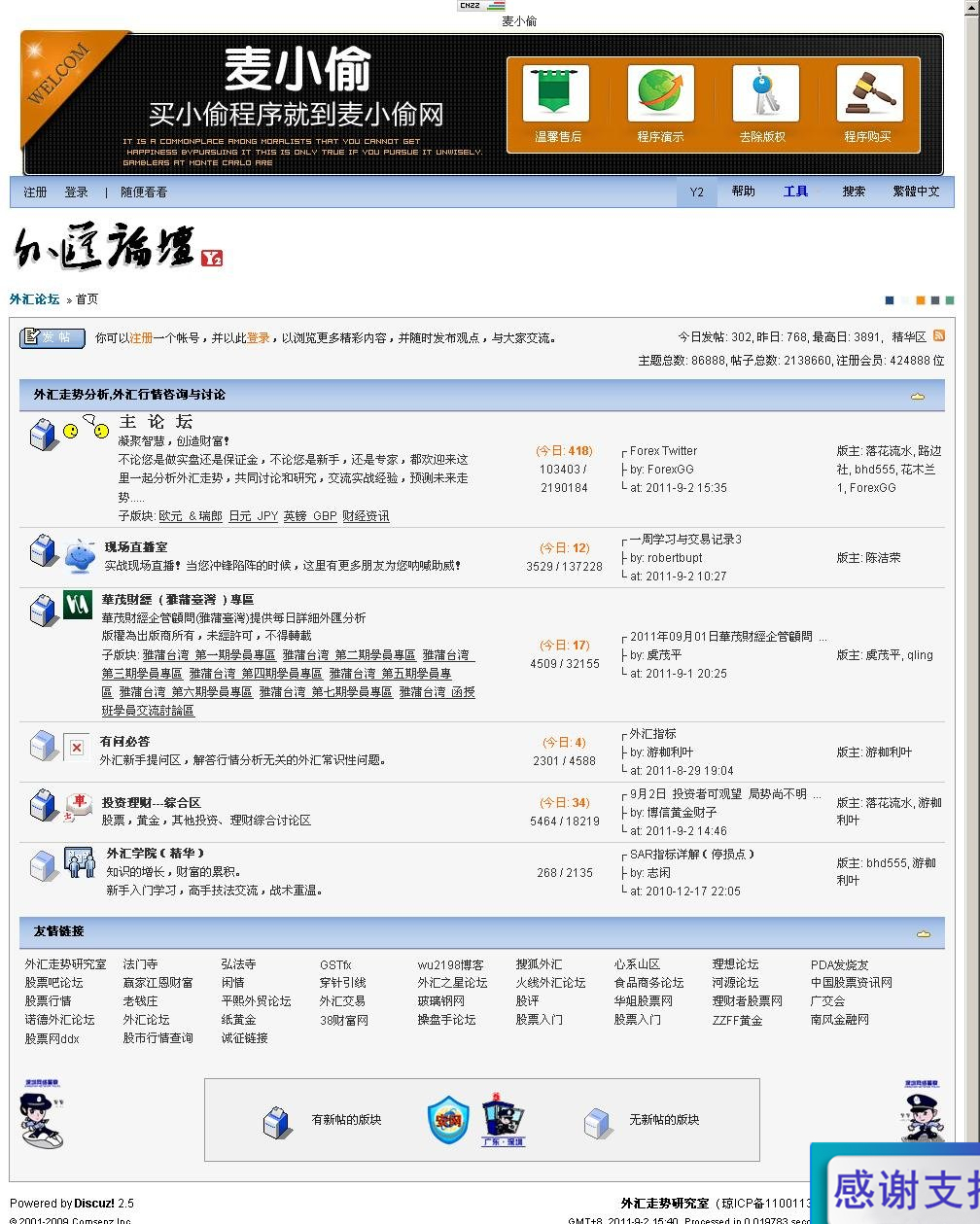
Task: Open the PDA发烧友 friend link
Action: (840, 964)
